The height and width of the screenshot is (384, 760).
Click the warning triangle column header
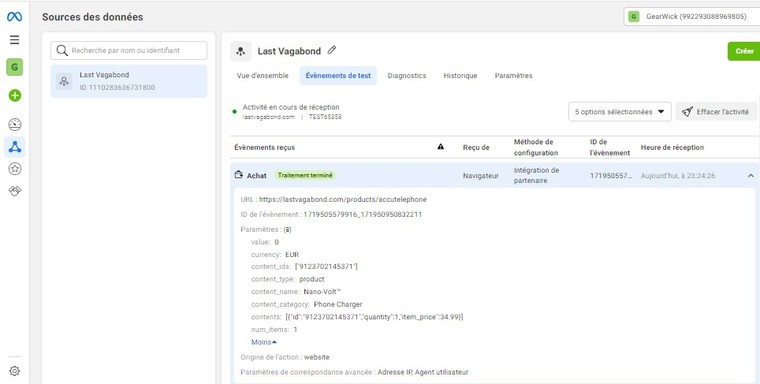(x=441, y=146)
